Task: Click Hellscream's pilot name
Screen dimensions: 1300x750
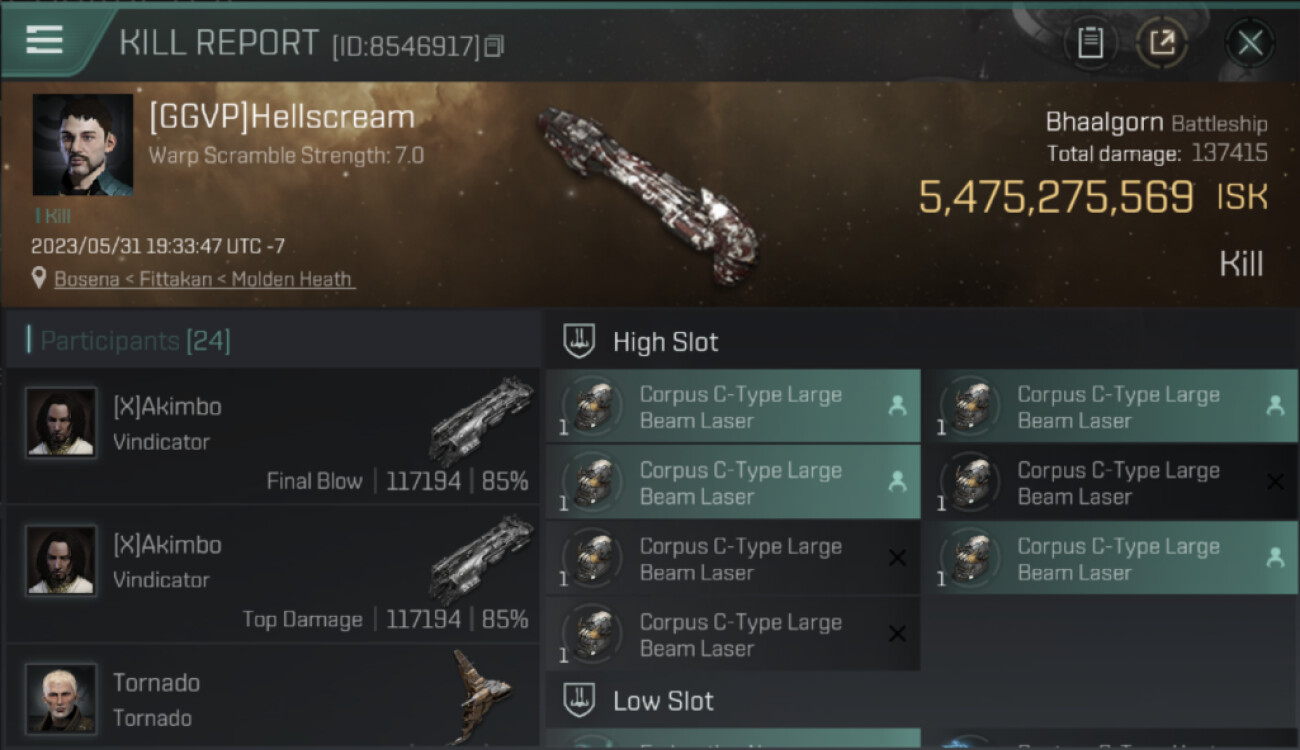Action: 282,117
